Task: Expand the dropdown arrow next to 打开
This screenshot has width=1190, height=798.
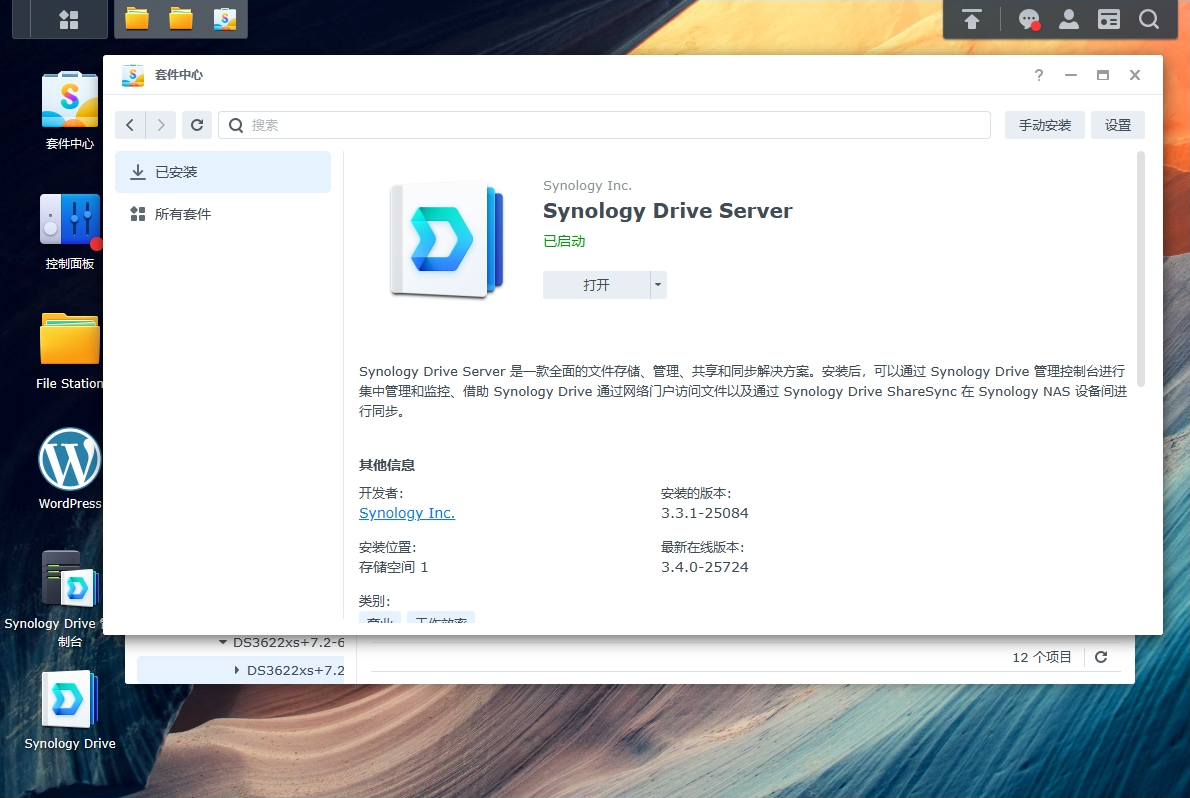Action: (x=658, y=285)
